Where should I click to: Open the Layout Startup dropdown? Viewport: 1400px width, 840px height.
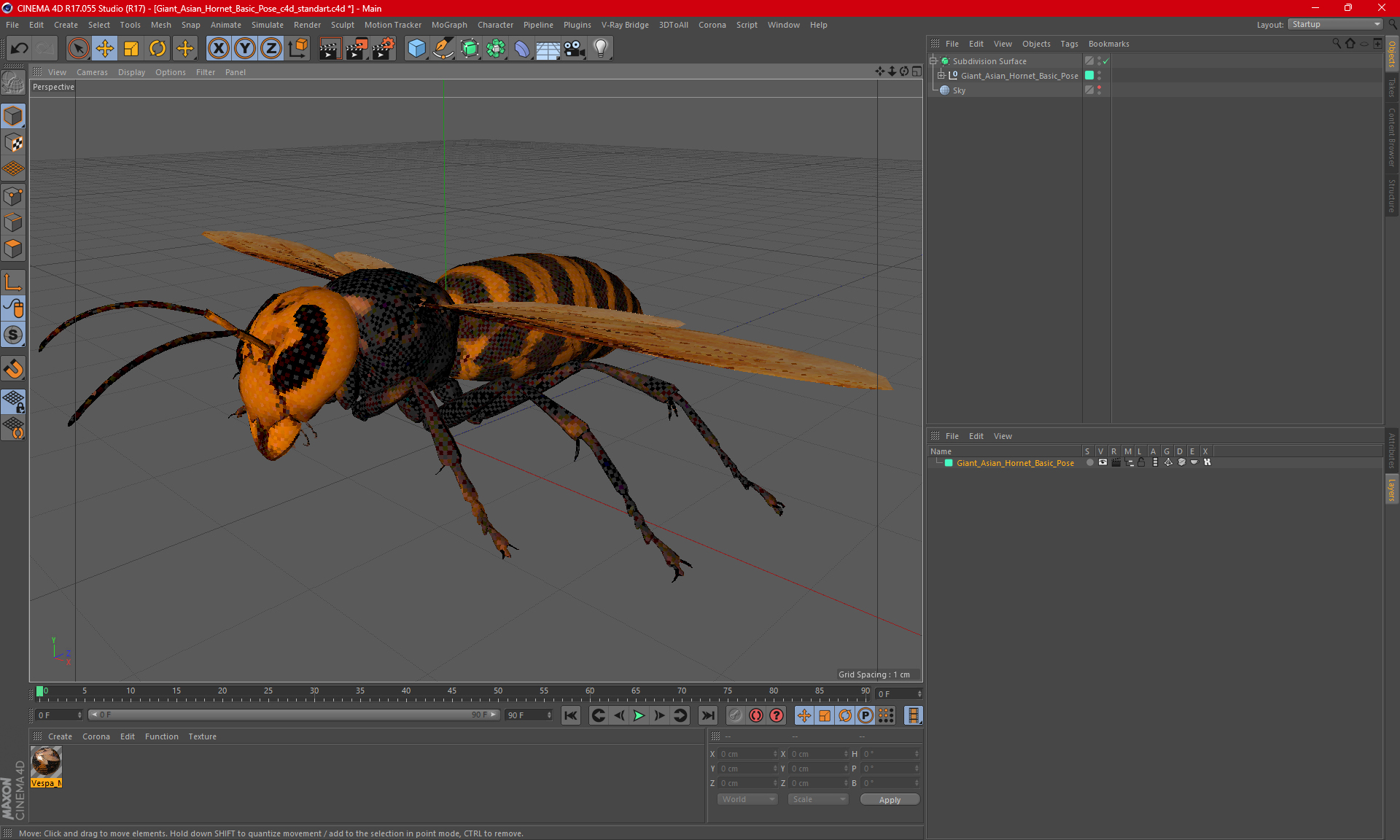point(1335,24)
